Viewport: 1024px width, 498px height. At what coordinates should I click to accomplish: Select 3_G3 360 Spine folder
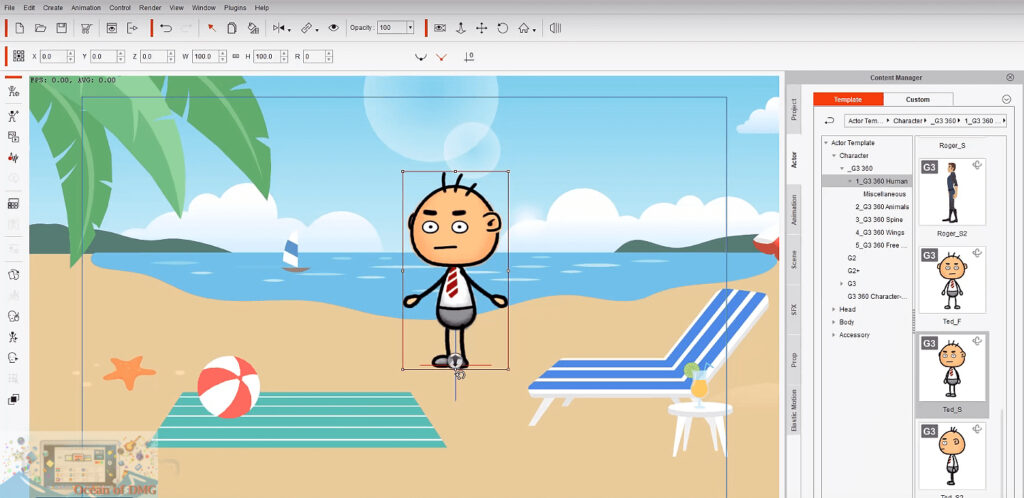coord(879,220)
